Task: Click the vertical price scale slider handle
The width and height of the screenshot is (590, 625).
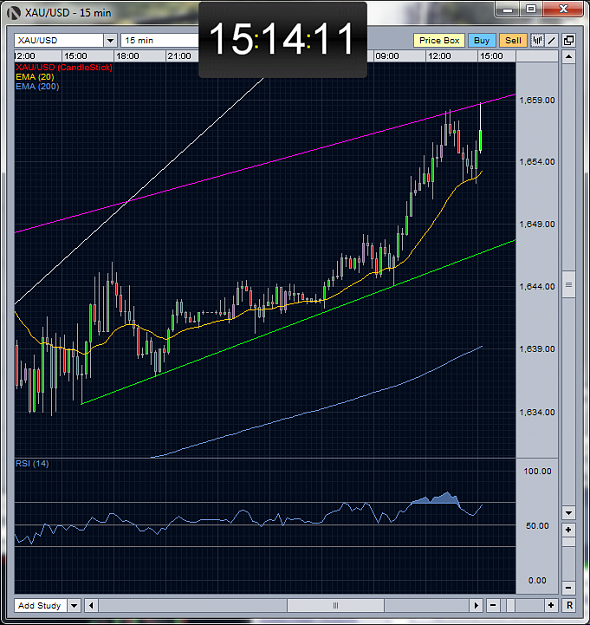Action: tap(568, 285)
